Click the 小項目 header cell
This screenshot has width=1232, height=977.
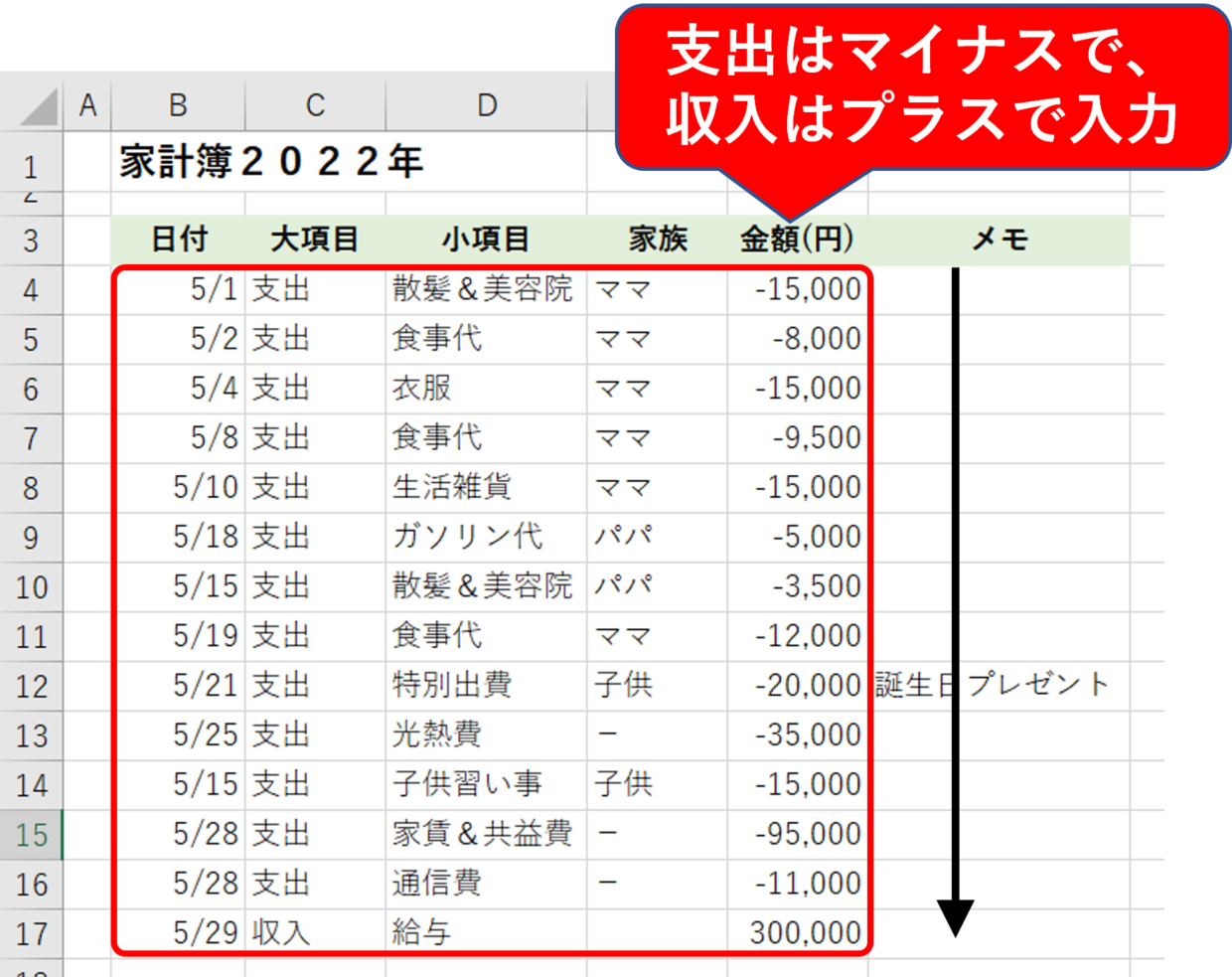[486, 240]
